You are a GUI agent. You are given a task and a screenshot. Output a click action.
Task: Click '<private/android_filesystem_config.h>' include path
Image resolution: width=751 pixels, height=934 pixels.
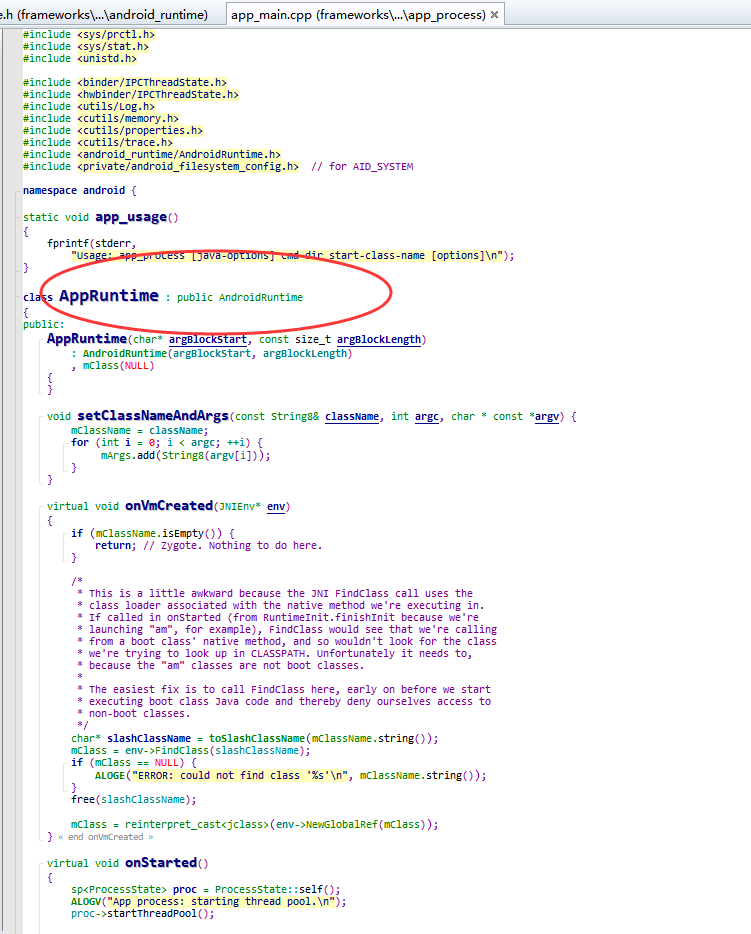[188, 166]
